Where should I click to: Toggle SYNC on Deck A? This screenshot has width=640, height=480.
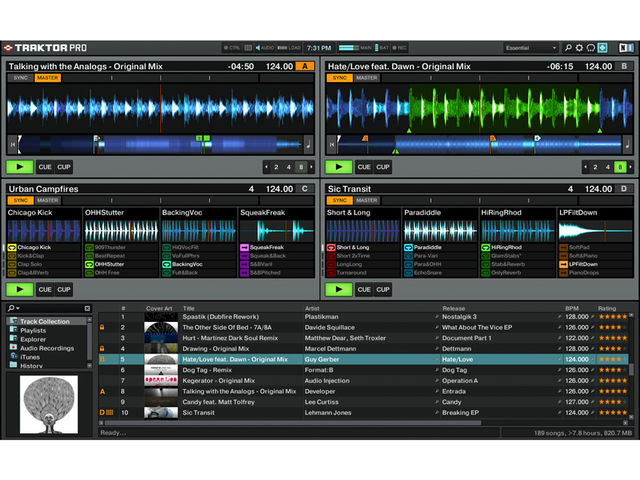[x=20, y=78]
